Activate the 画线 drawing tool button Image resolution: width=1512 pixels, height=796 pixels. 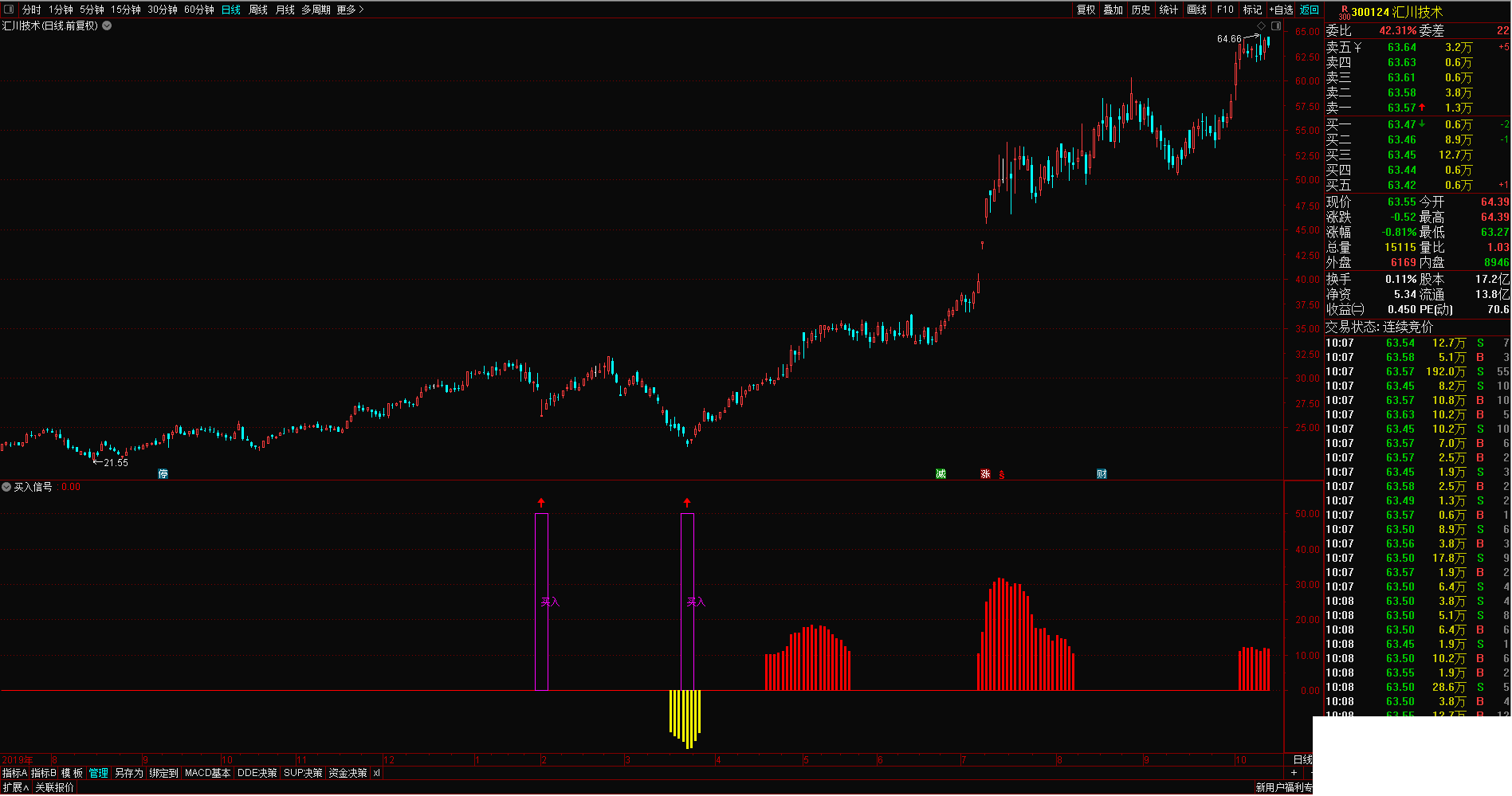pos(1196,10)
